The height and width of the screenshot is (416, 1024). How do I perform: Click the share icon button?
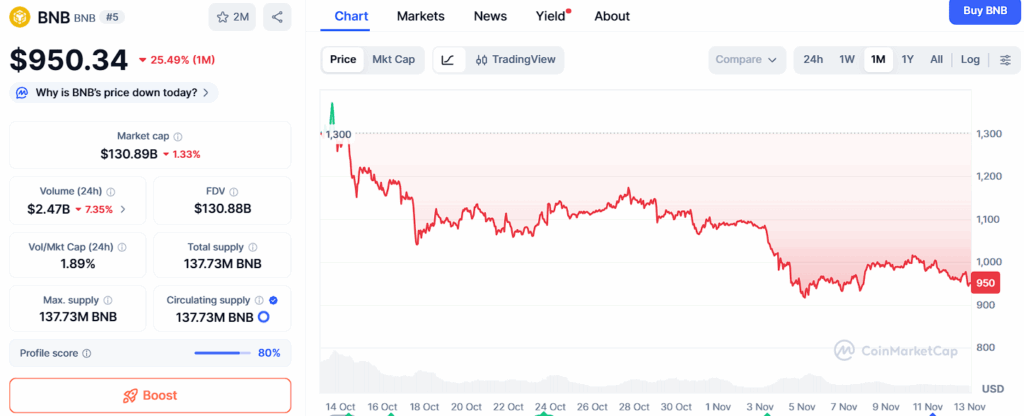pos(277,17)
